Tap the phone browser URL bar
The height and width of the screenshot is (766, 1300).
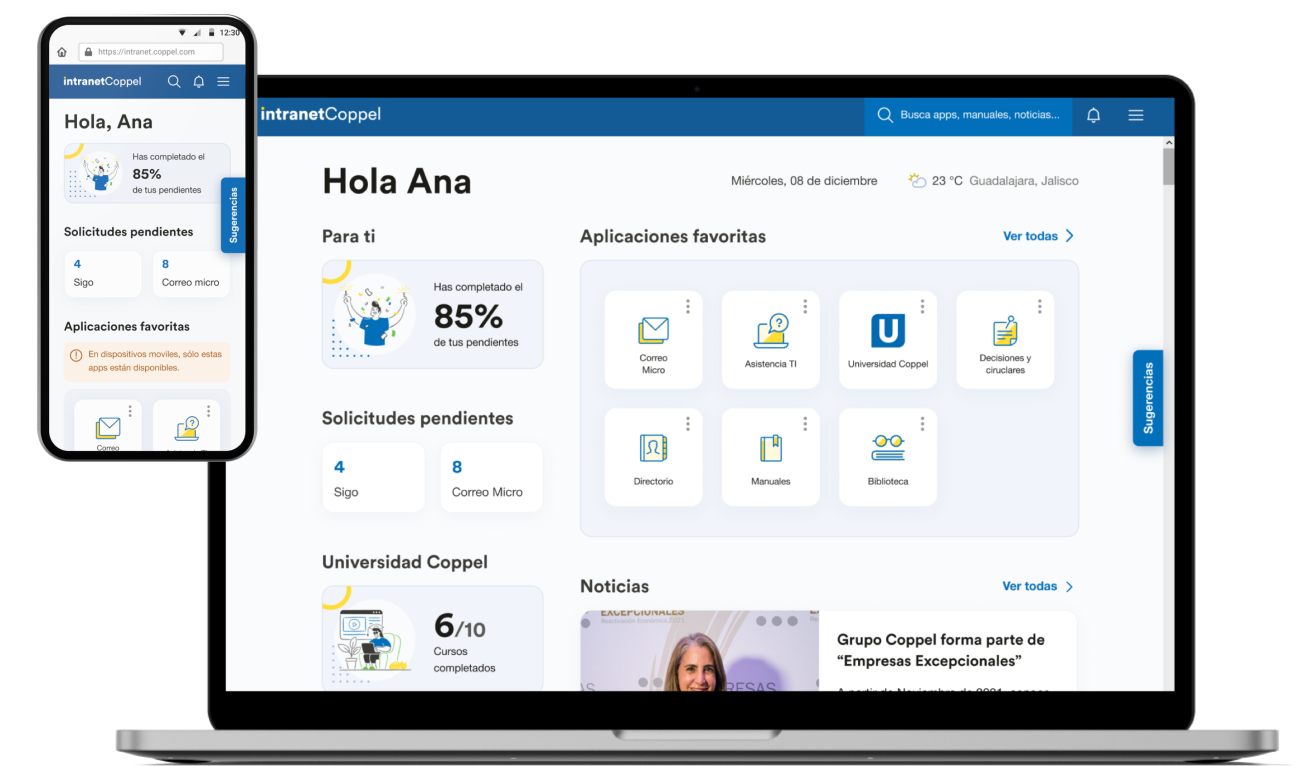coord(150,52)
